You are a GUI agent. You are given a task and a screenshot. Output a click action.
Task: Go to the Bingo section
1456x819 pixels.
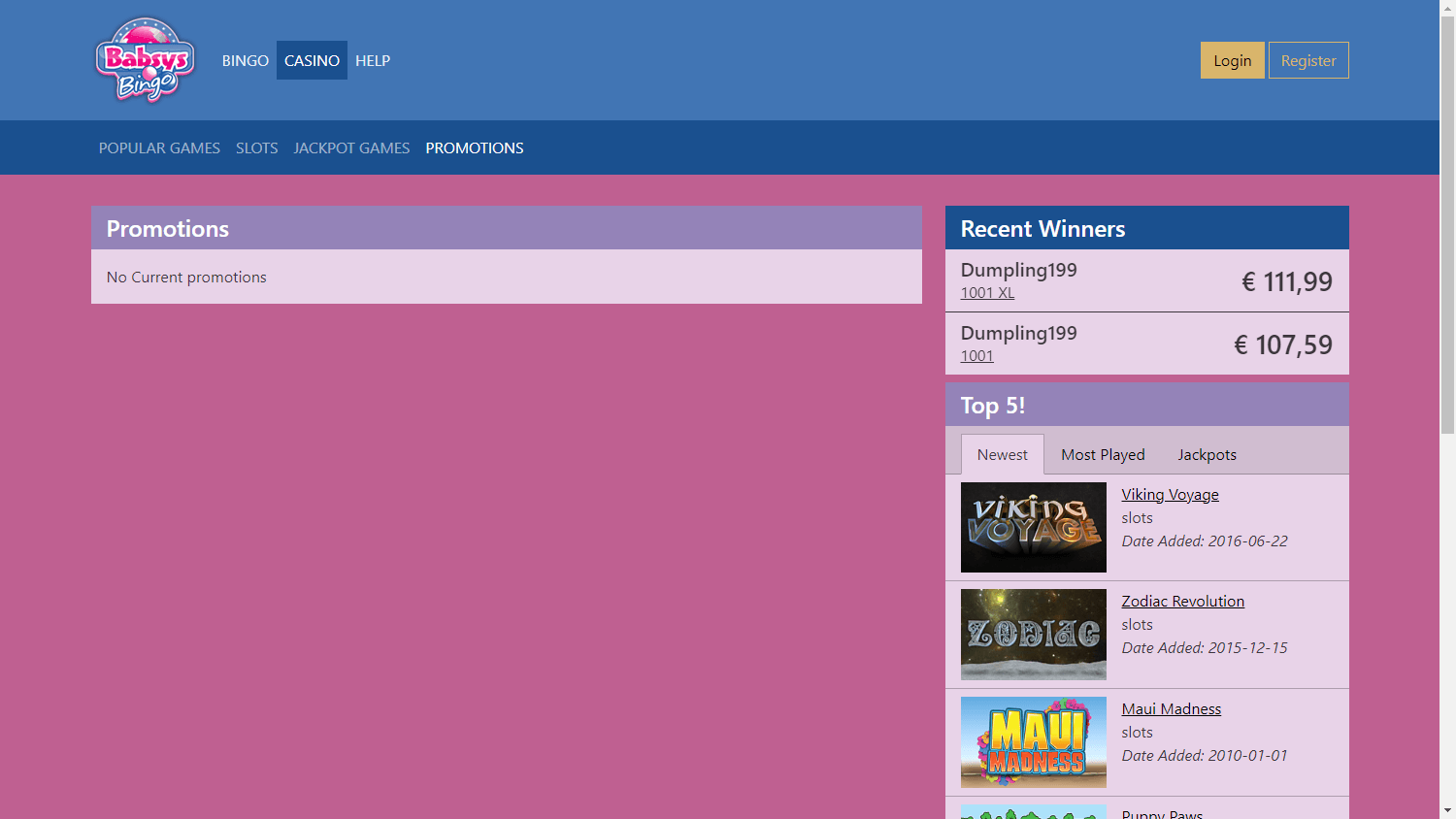click(245, 60)
